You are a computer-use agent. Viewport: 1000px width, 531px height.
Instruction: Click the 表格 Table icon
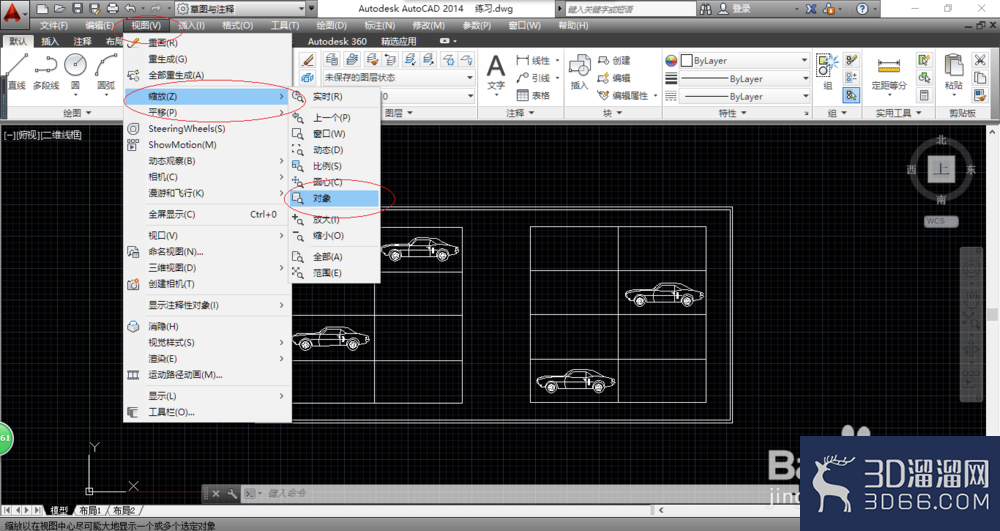click(x=533, y=95)
